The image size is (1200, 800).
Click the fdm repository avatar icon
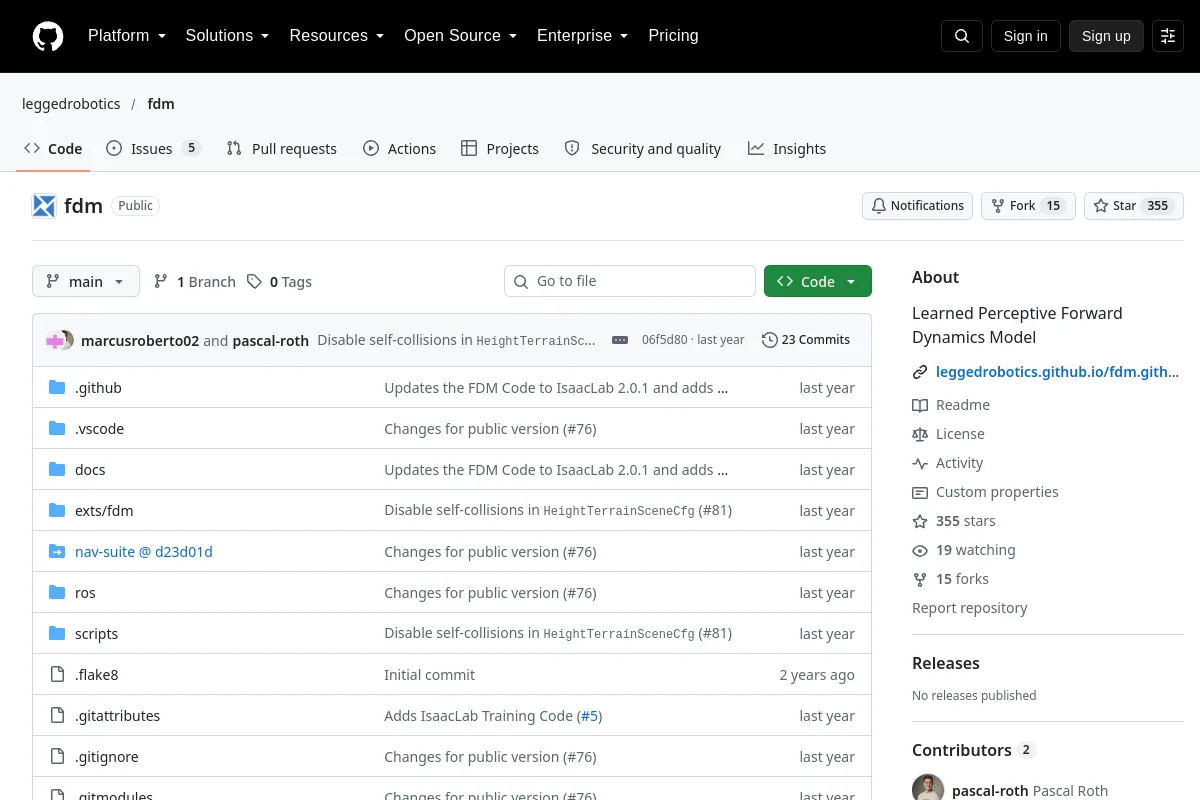[x=44, y=206]
